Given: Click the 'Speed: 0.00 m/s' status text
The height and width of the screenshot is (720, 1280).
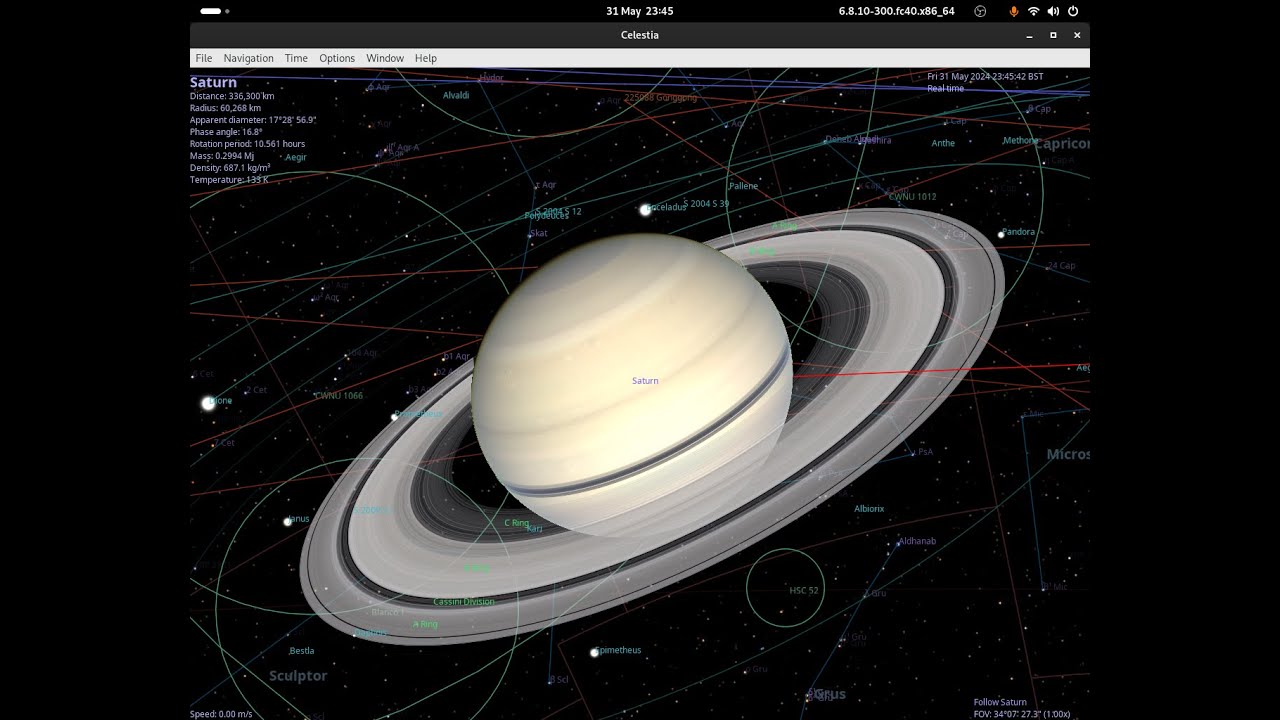Looking at the screenshot, I should pos(222,714).
